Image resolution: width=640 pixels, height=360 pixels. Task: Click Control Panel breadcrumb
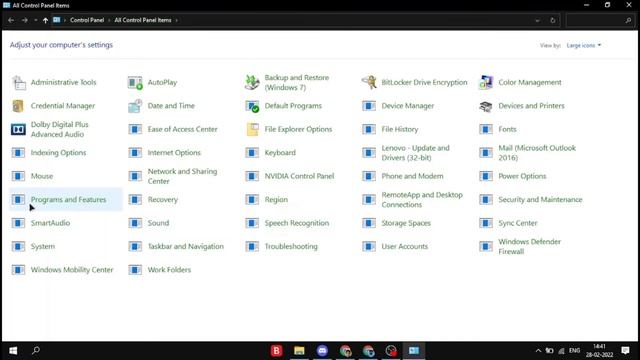pyautogui.click(x=87, y=20)
